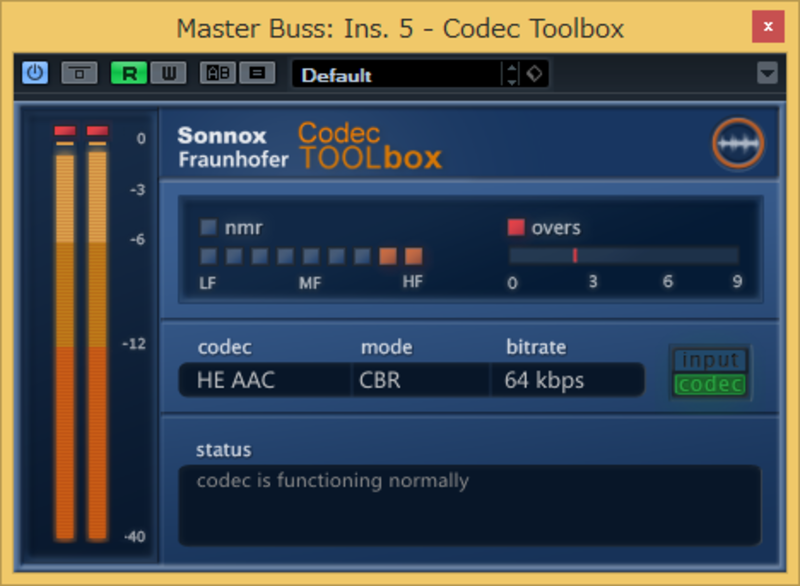This screenshot has width=800, height=586.
Task: Reset the left channel clip indicator
Action: click(x=65, y=131)
